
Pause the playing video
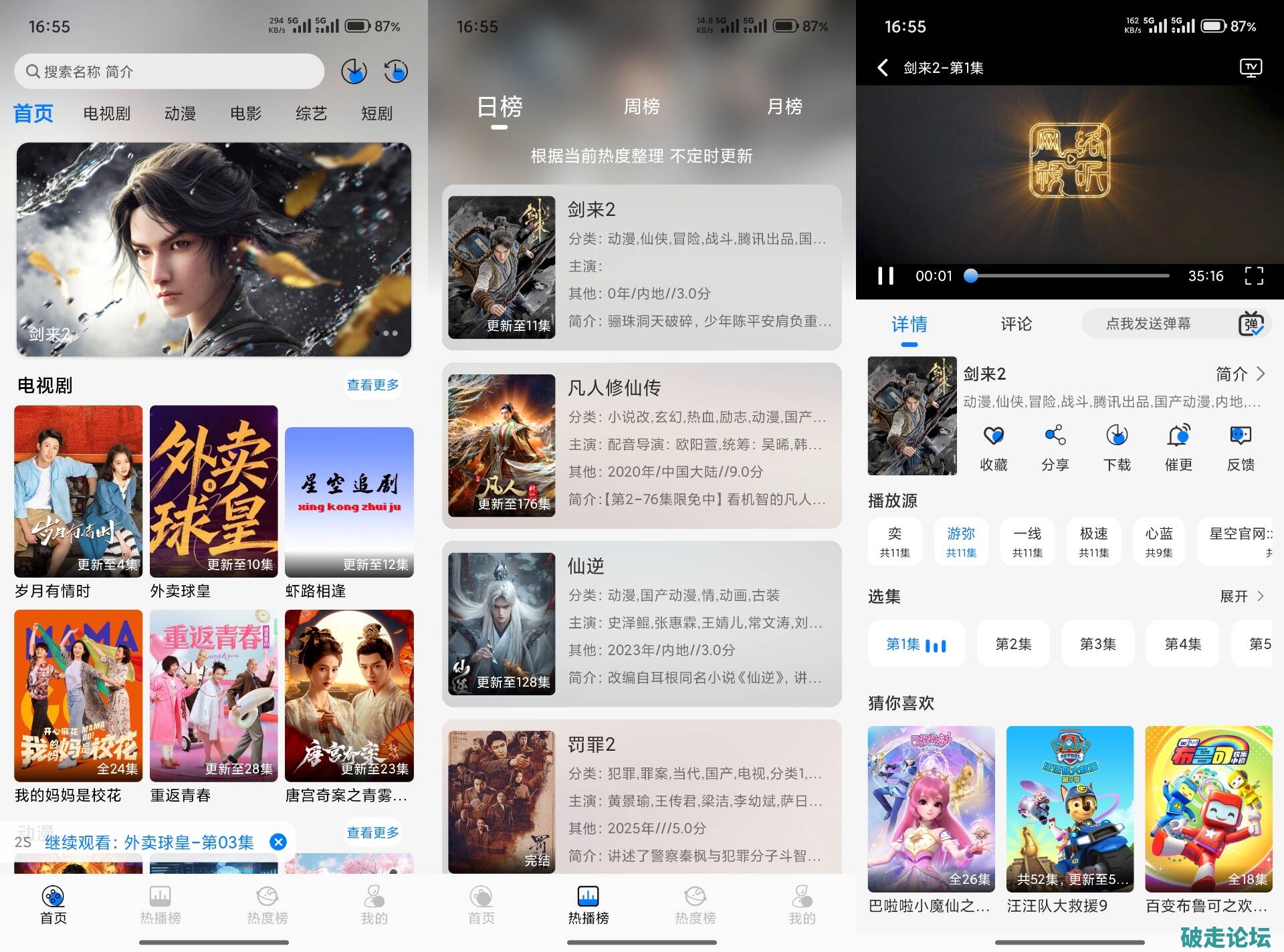[x=885, y=275]
